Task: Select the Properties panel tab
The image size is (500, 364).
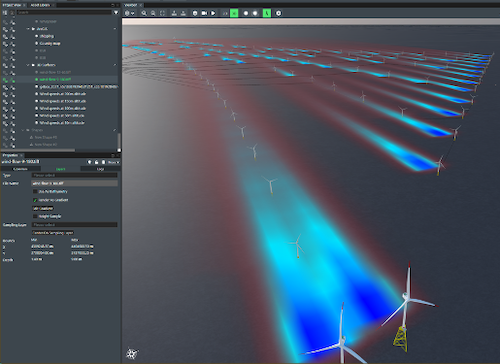Action: [x=10, y=155]
